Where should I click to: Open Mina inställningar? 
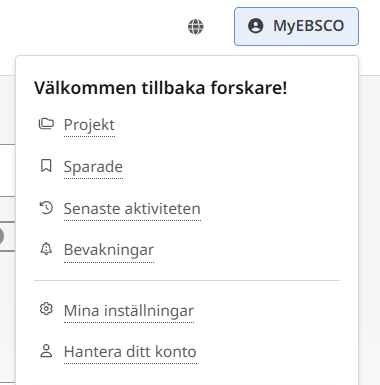point(129,311)
